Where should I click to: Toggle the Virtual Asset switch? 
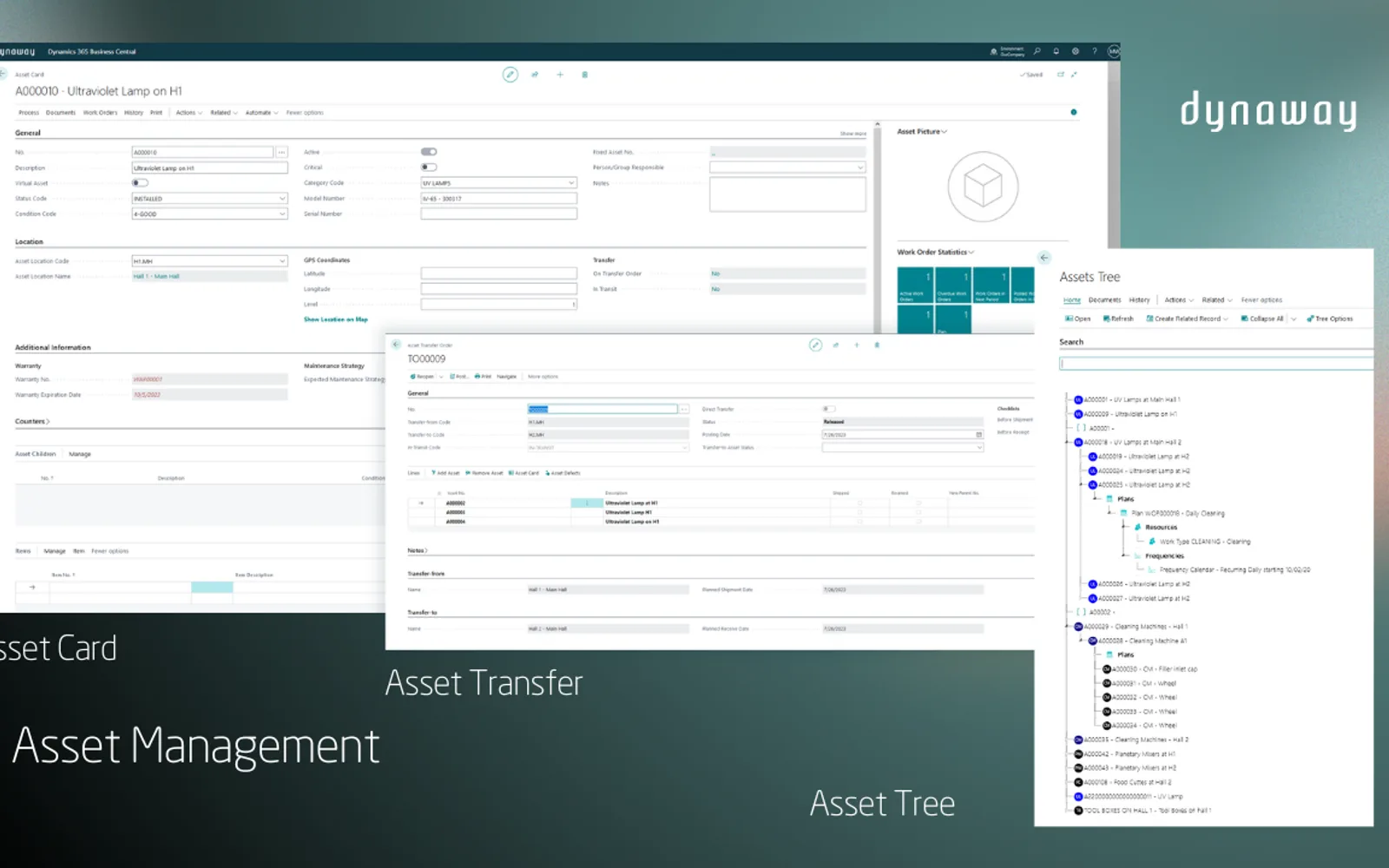140,183
